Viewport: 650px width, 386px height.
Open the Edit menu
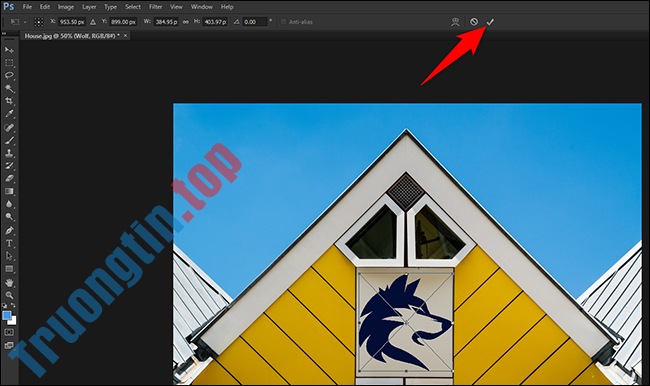pos(45,7)
